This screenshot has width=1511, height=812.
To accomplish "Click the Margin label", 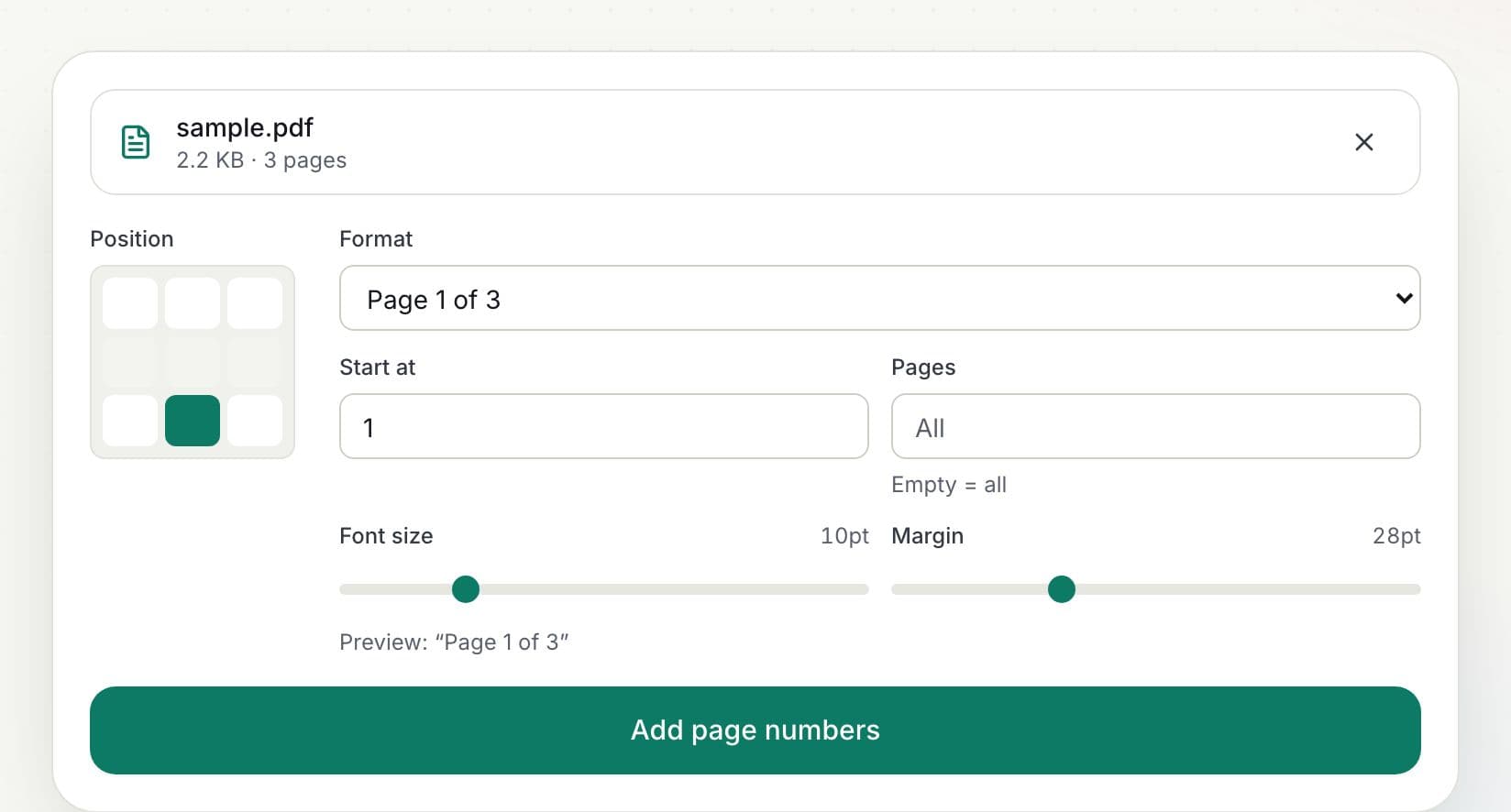I will 927,536.
